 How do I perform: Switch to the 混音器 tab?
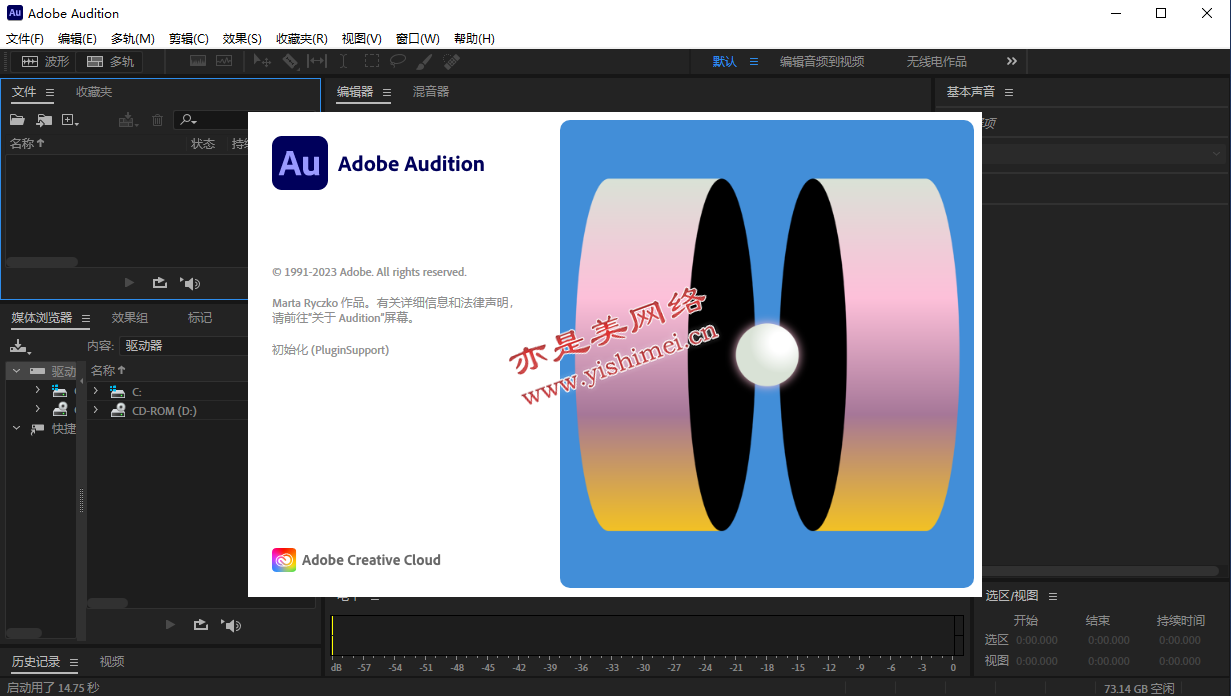[431, 92]
